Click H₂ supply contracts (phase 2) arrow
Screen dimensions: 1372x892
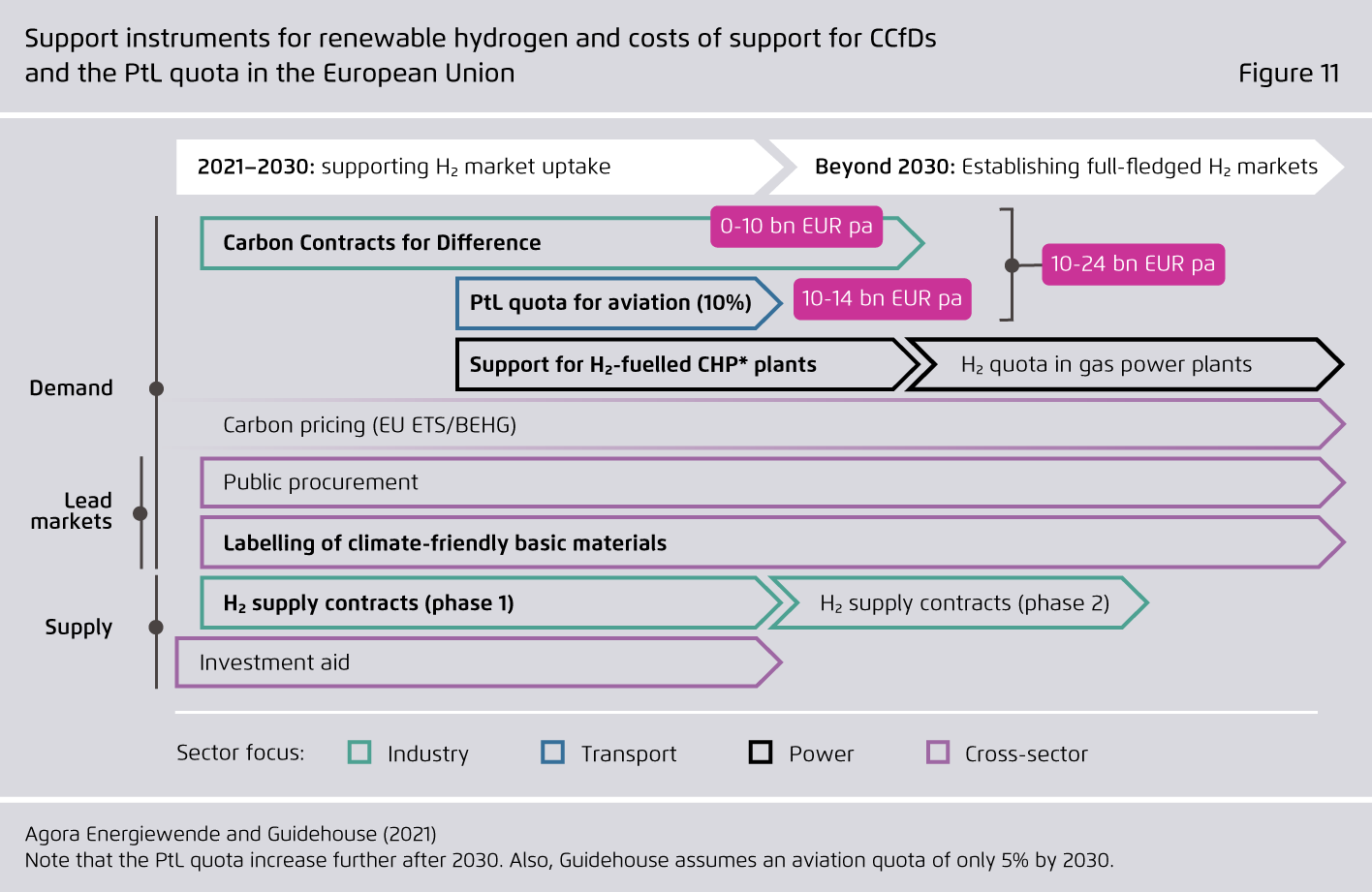click(959, 603)
